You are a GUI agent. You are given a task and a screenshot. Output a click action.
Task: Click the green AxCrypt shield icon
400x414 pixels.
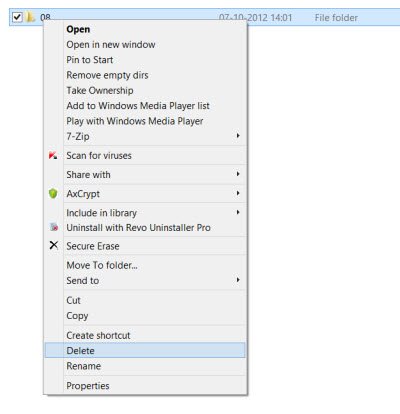pos(53,194)
